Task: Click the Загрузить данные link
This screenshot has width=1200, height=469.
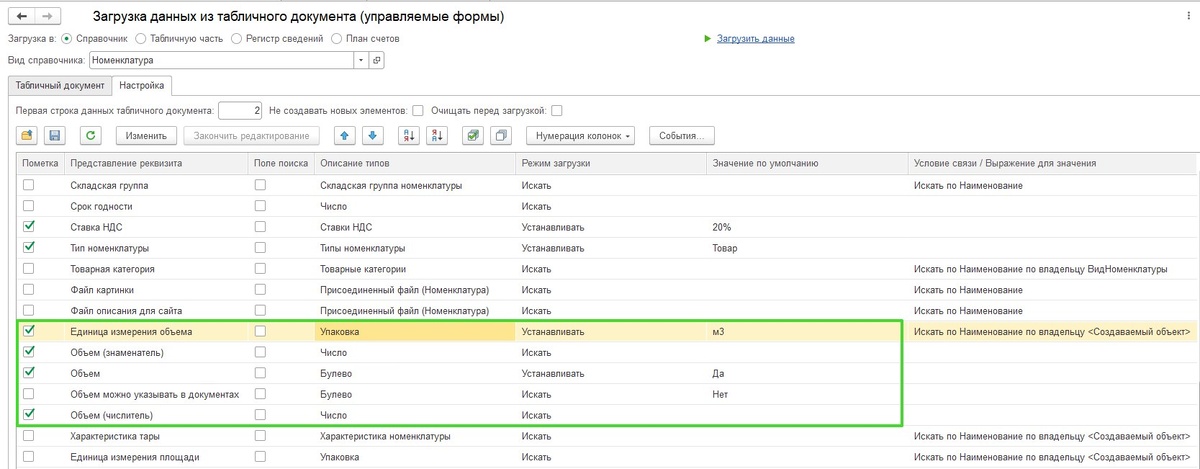Action: (755, 39)
